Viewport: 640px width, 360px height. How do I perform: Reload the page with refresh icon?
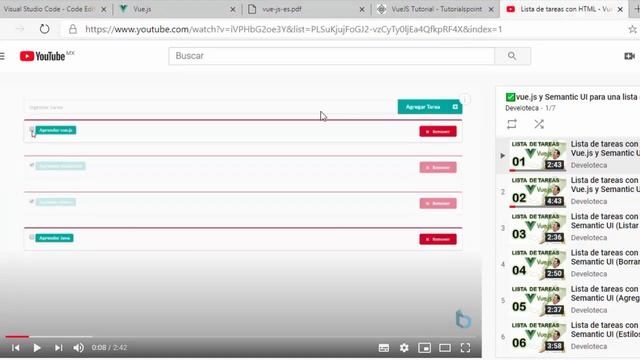click(x=44, y=29)
